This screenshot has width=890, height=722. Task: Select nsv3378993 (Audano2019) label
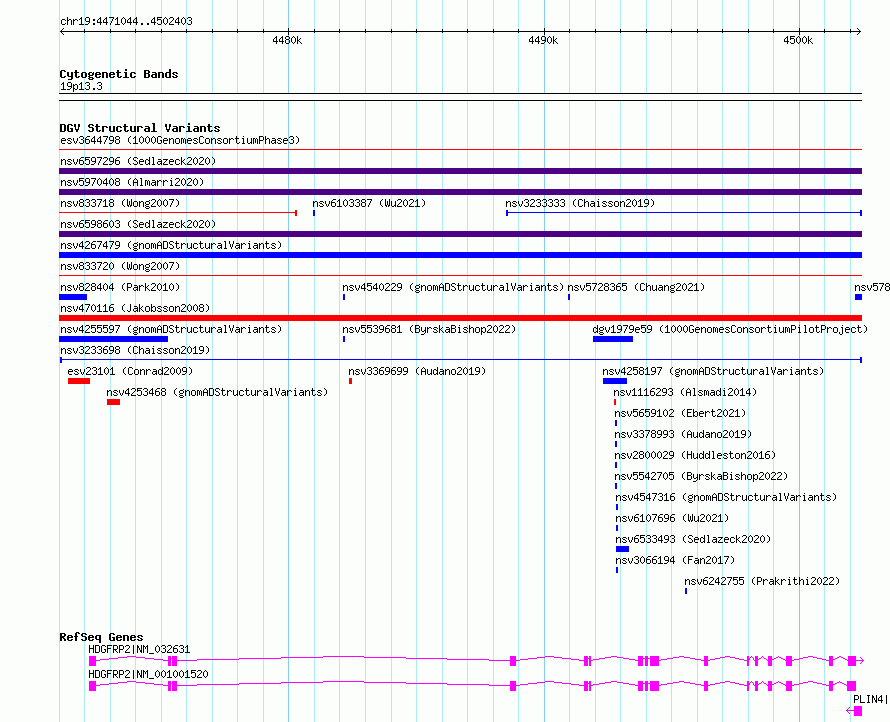683,434
